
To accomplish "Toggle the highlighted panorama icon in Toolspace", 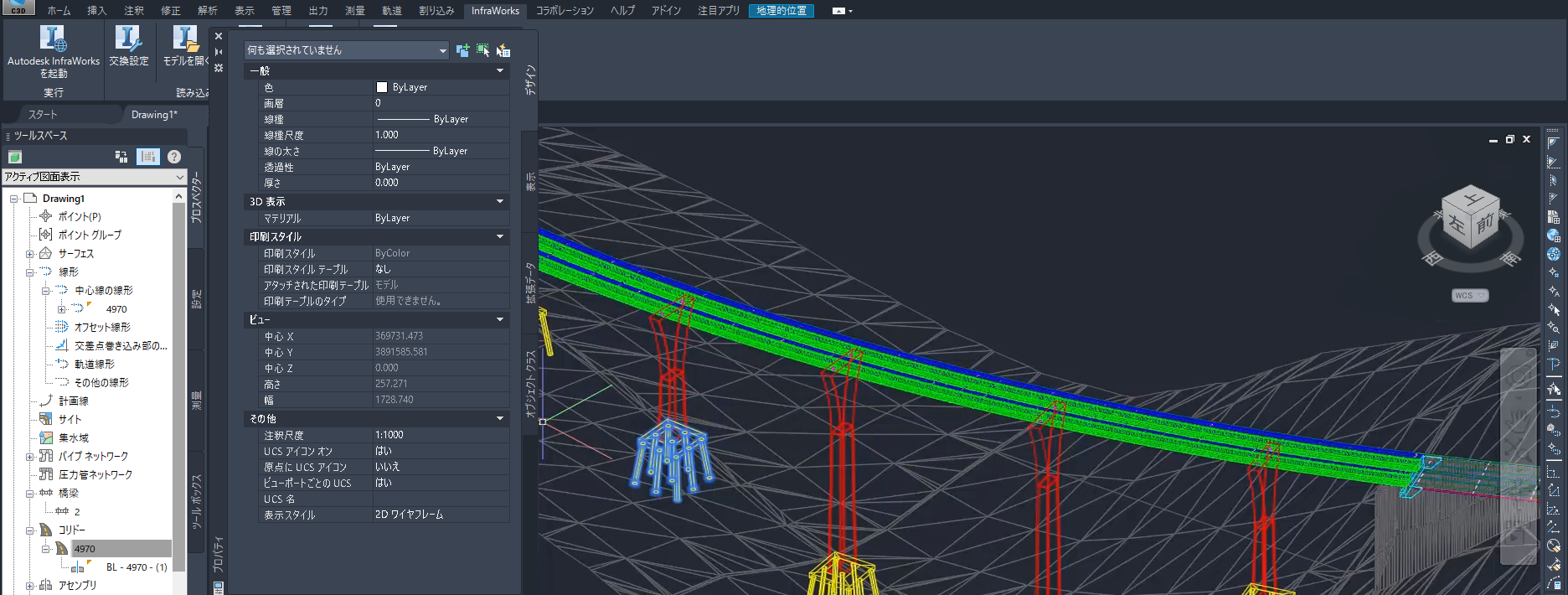I will 148,157.
